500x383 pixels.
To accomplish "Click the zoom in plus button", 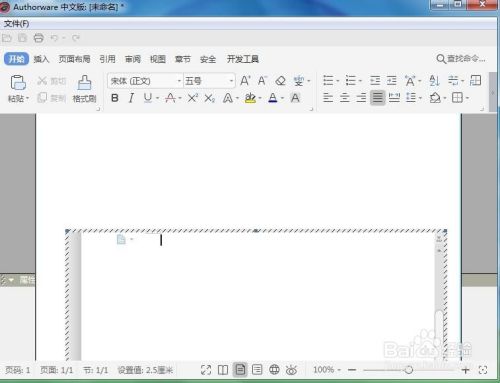I will coord(465,370).
